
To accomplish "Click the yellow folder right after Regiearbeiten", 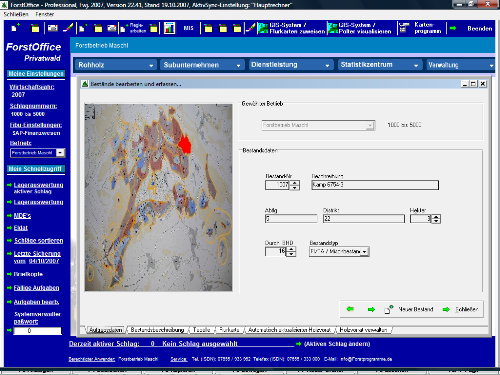I will 153,28.
